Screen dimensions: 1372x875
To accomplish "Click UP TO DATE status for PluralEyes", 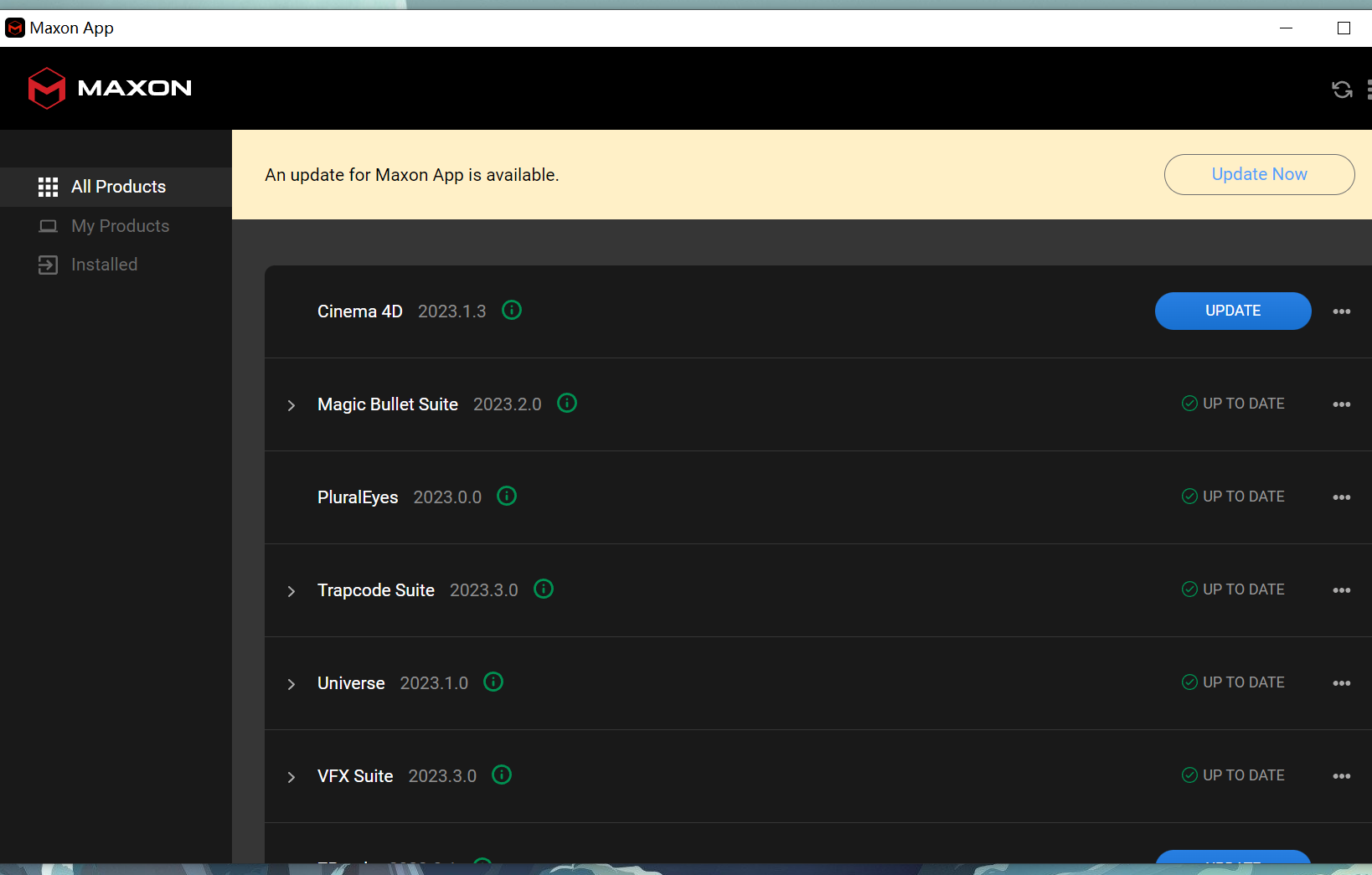I will pyautogui.click(x=1233, y=497).
